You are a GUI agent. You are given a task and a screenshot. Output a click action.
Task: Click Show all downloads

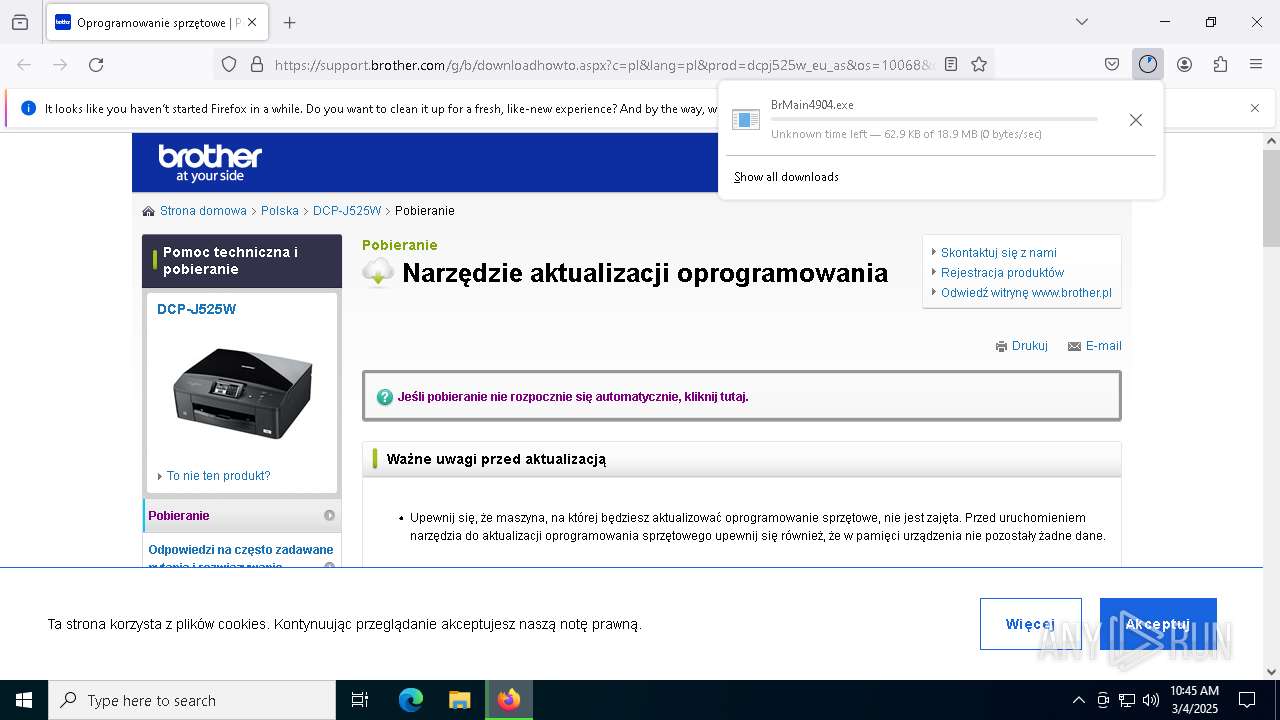[x=786, y=177]
